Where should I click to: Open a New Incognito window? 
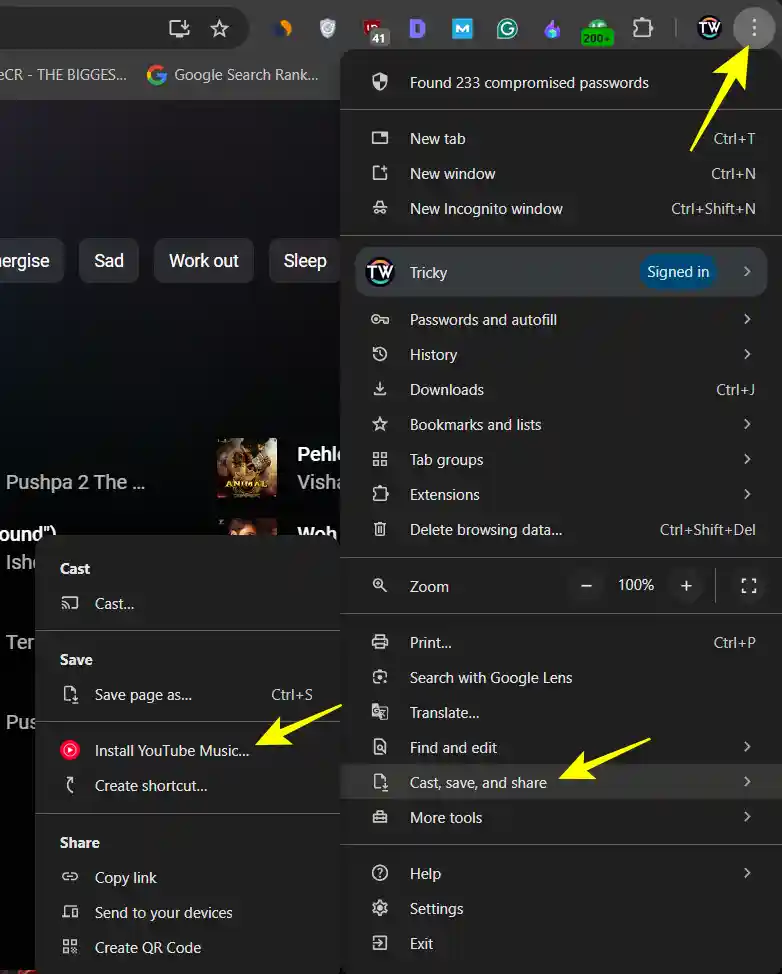[x=561, y=209]
